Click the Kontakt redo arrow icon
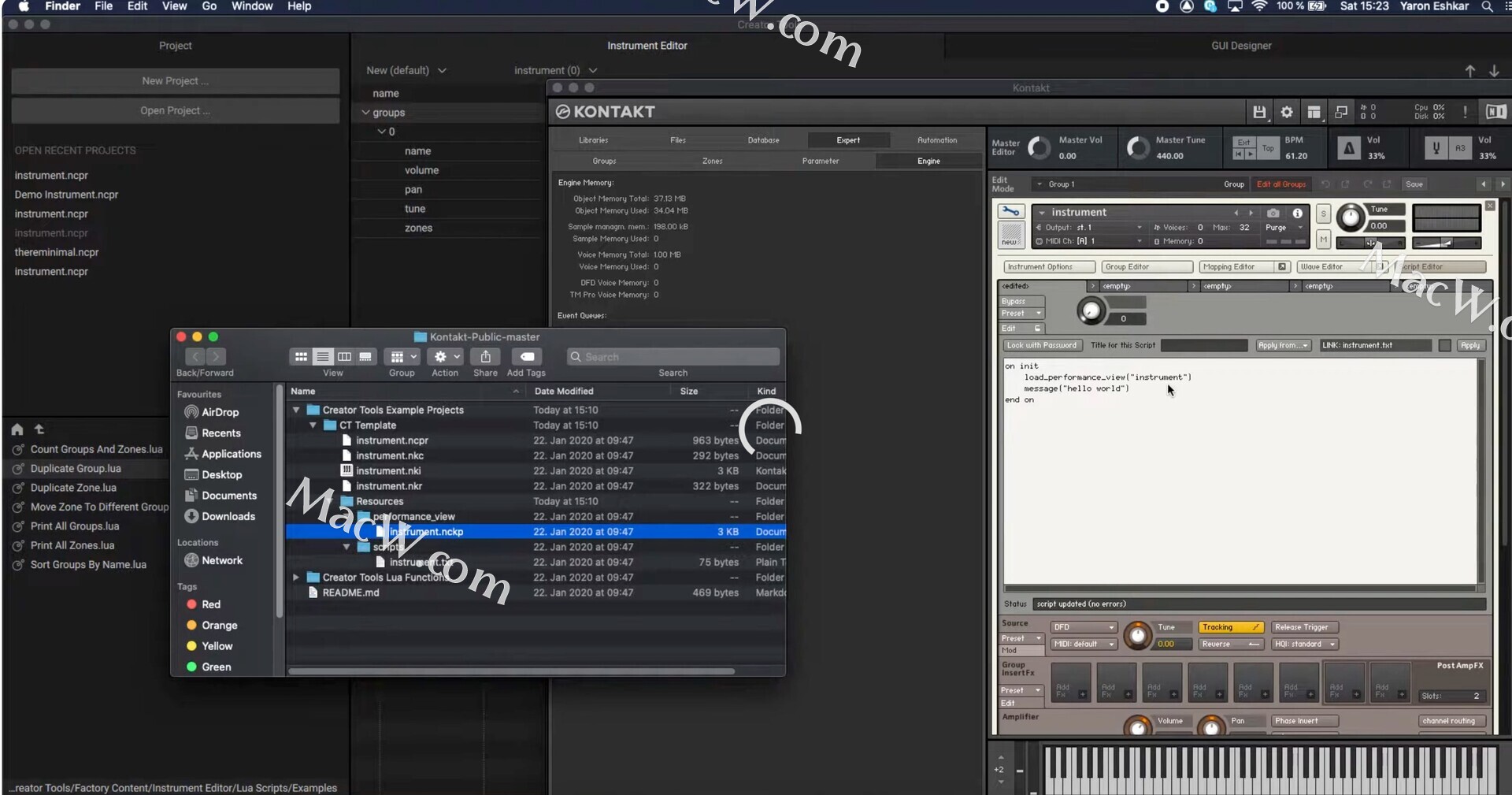The height and width of the screenshot is (795, 1512). tap(1367, 184)
